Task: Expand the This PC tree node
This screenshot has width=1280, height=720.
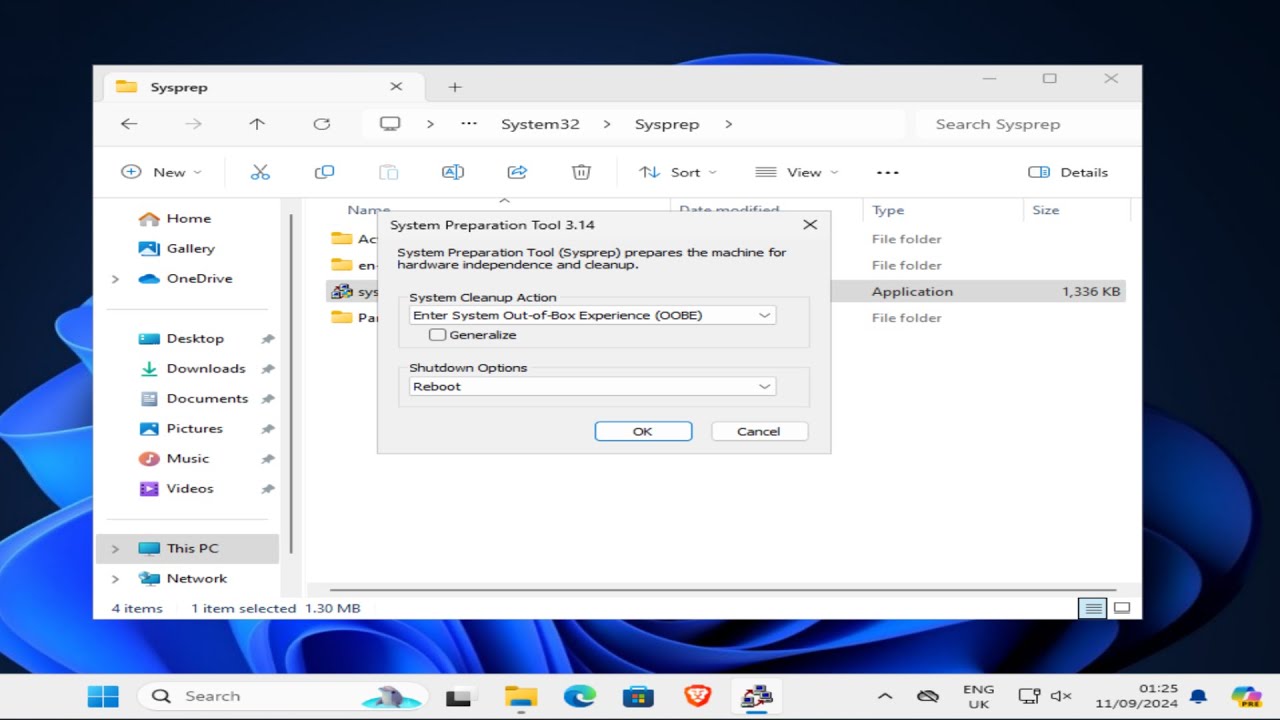Action: [115, 549]
